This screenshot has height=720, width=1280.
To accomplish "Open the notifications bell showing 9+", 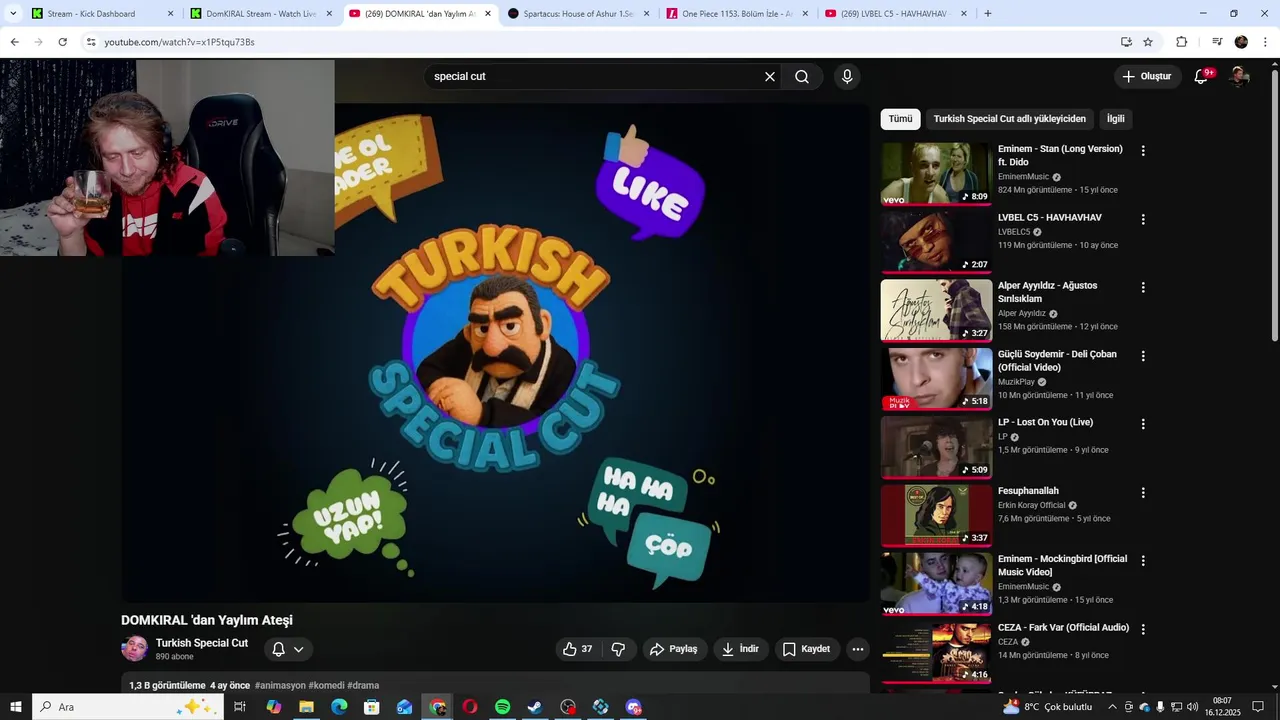I will point(1202,76).
